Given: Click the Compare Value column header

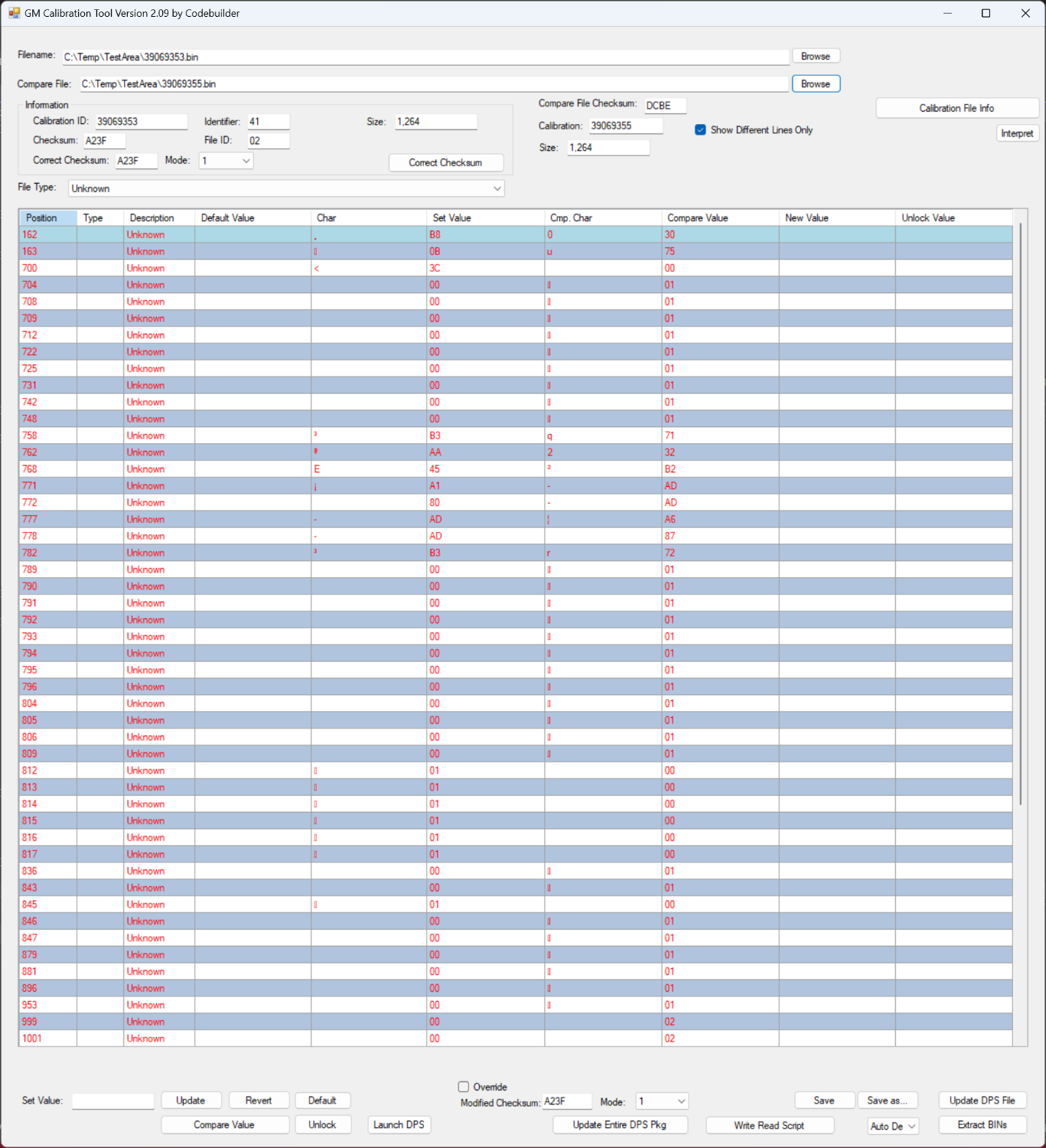Looking at the screenshot, I should [x=720, y=218].
